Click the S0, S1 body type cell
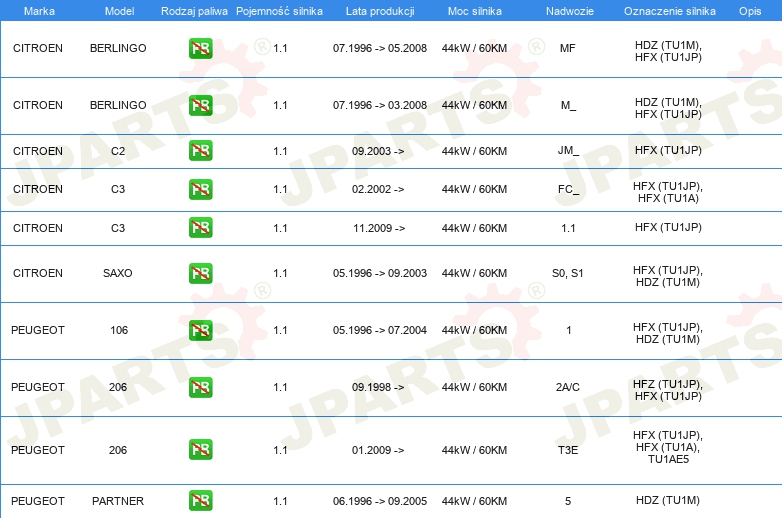The width and height of the screenshot is (782, 518). point(568,273)
